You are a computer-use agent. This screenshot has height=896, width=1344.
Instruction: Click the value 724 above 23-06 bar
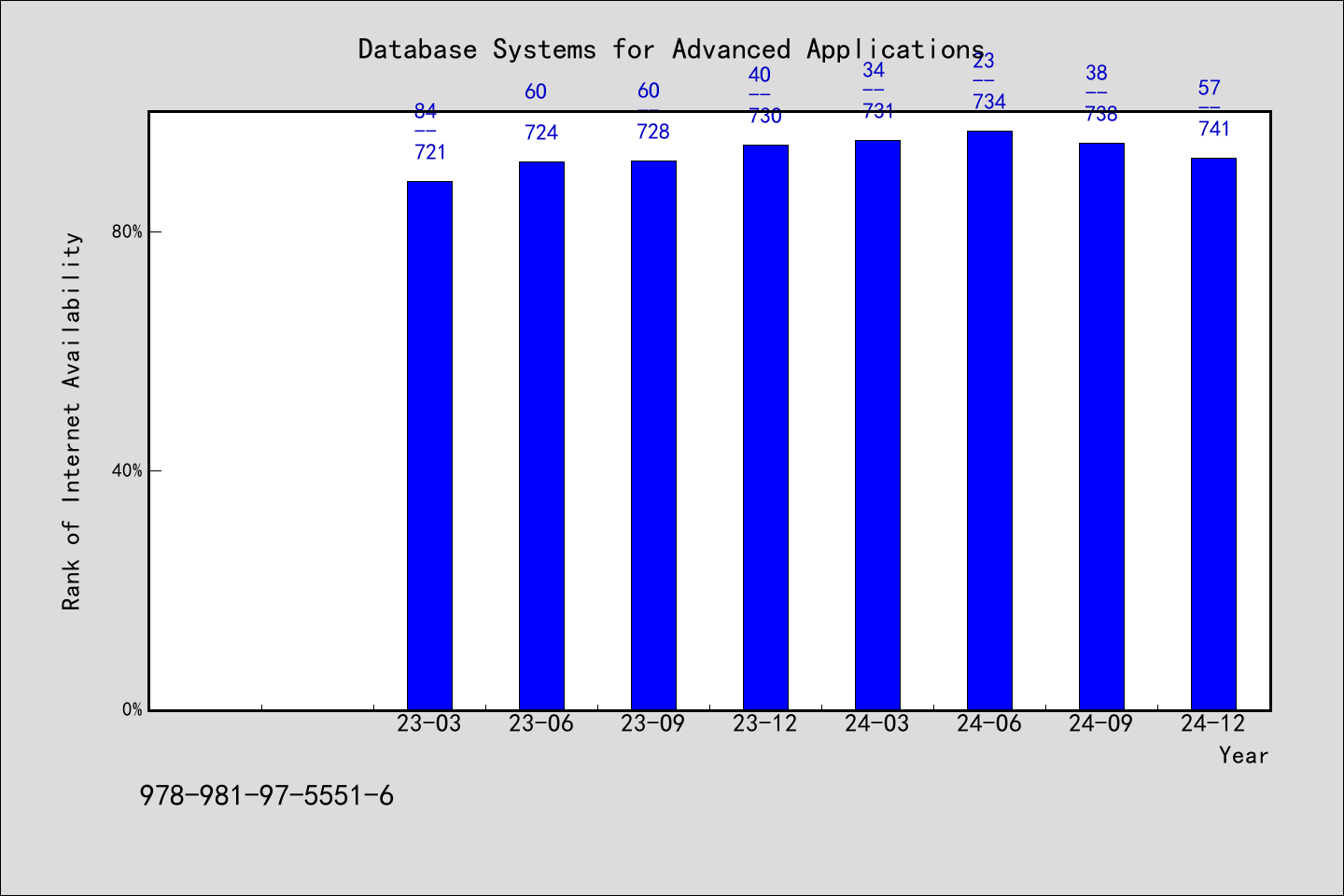coord(541,133)
